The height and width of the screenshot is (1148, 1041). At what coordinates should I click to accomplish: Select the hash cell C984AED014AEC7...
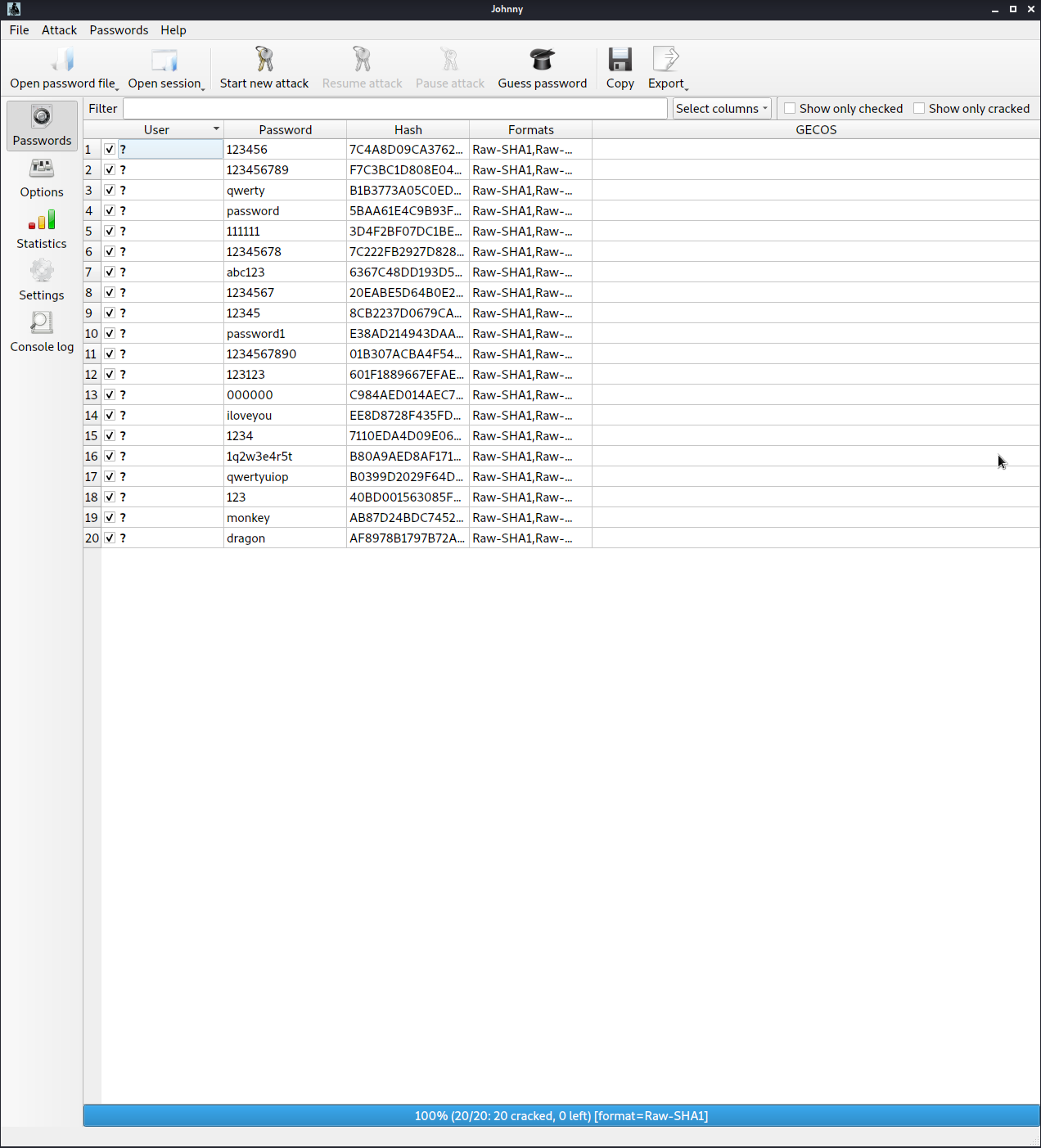click(x=408, y=394)
